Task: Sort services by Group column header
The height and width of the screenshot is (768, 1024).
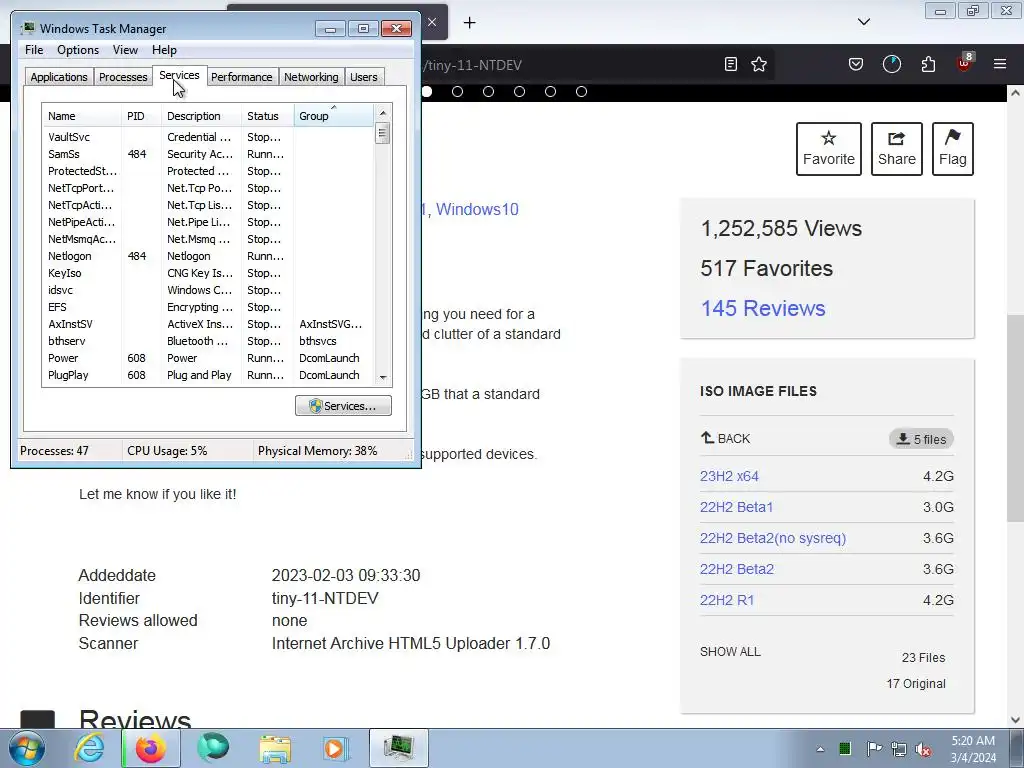Action: pyautogui.click(x=334, y=116)
